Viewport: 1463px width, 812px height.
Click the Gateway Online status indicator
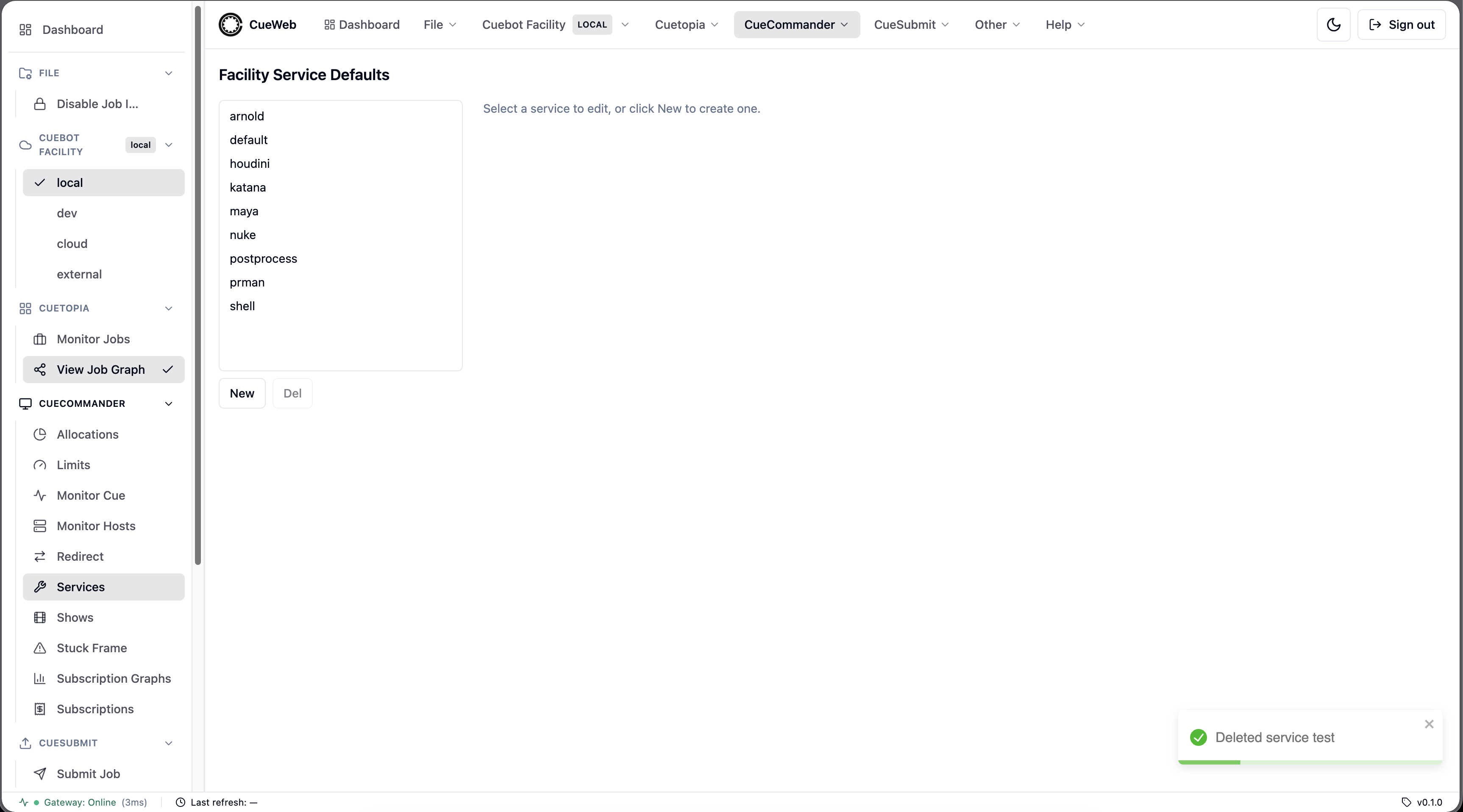pos(83,802)
